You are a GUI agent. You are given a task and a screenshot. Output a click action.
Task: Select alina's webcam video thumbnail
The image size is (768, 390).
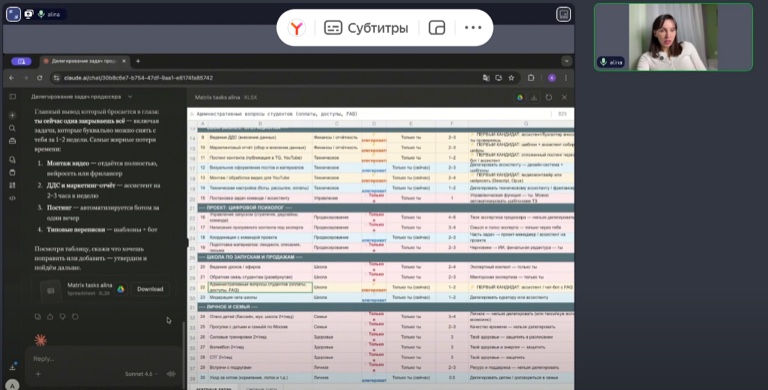coord(673,37)
